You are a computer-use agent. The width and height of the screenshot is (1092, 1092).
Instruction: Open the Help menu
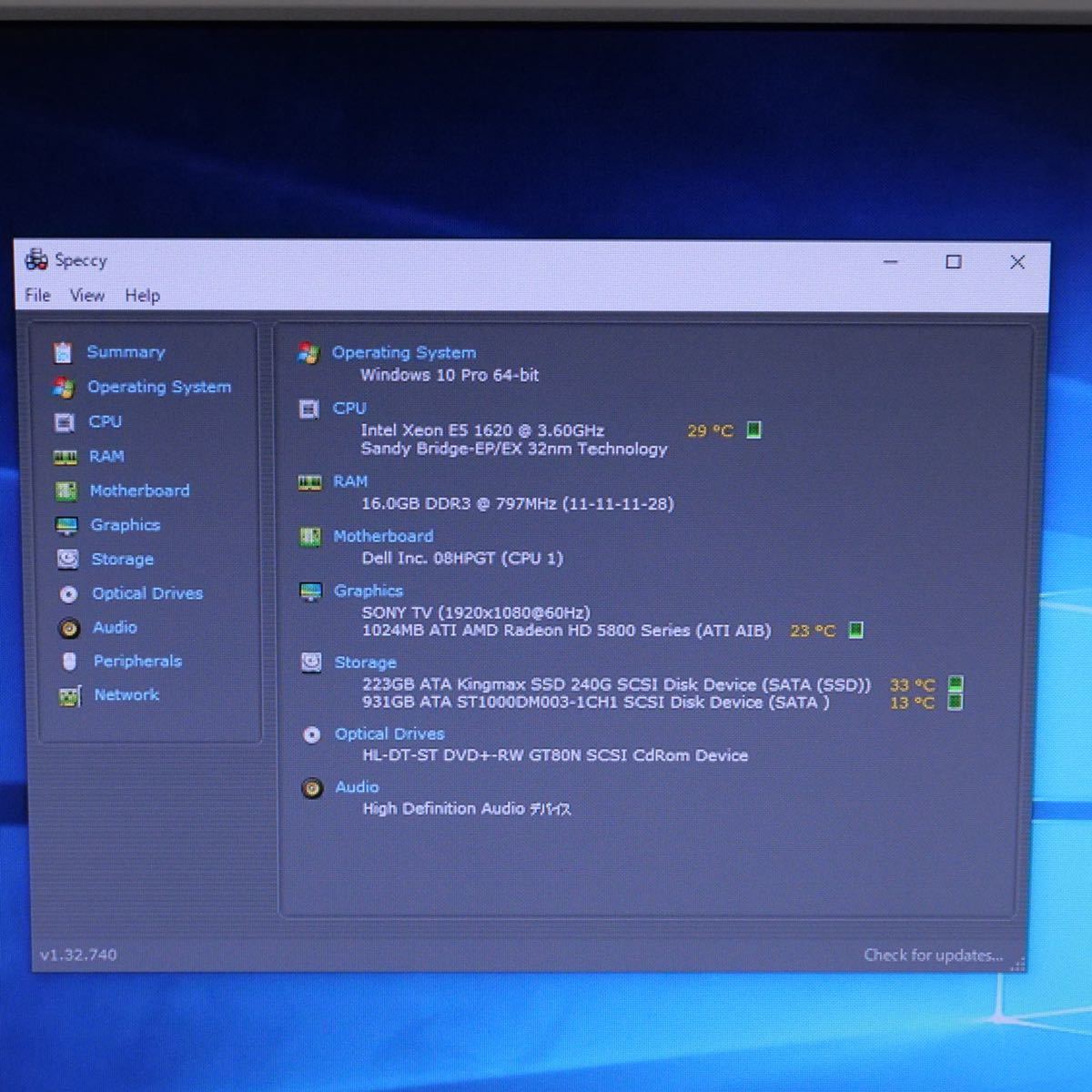coord(142,295)
